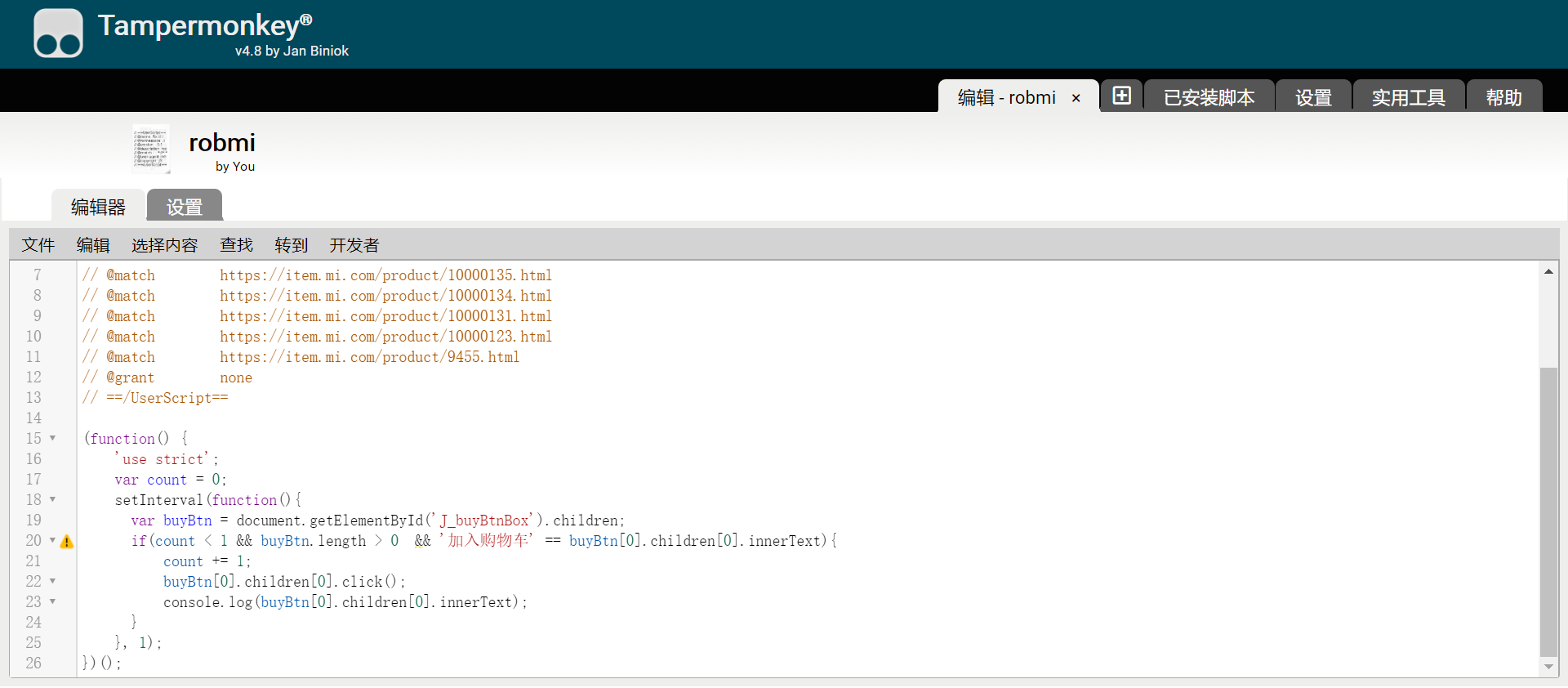The width and height of the screenshot is (1568, 688).
Task: Click the '加入购物车' string
Action: [x=487, y=541]
